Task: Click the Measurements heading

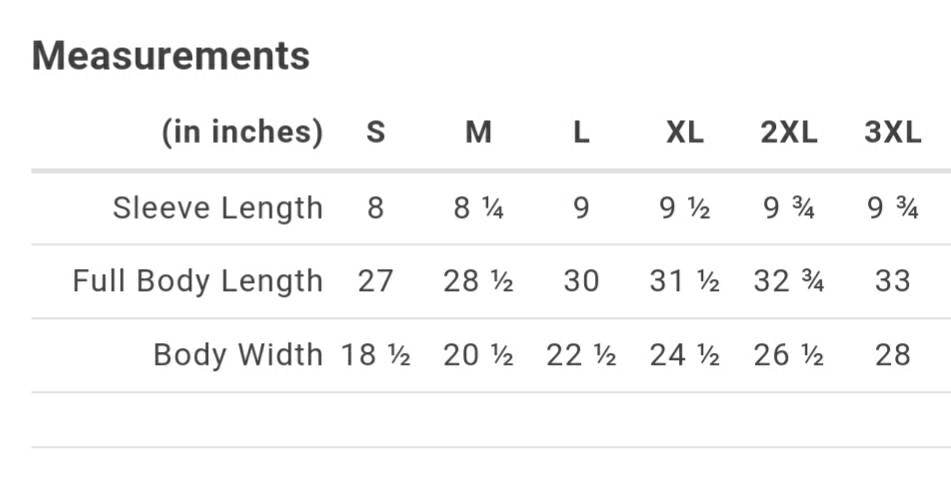Action: pyautogui.click(x=171, y=56)
